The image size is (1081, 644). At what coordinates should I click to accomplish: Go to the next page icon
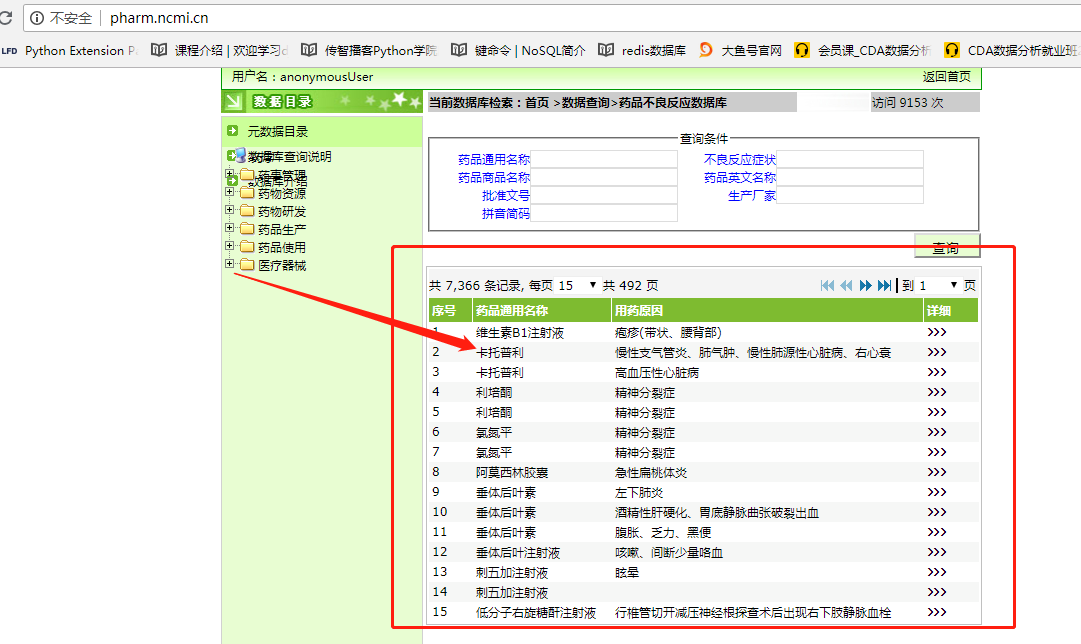865,285
